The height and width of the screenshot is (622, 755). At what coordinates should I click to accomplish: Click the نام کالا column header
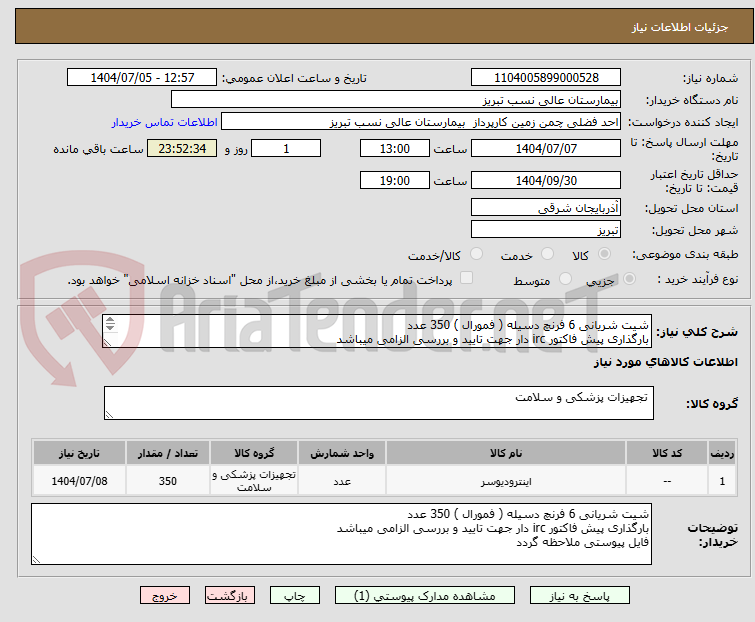(x=506, y=453)
